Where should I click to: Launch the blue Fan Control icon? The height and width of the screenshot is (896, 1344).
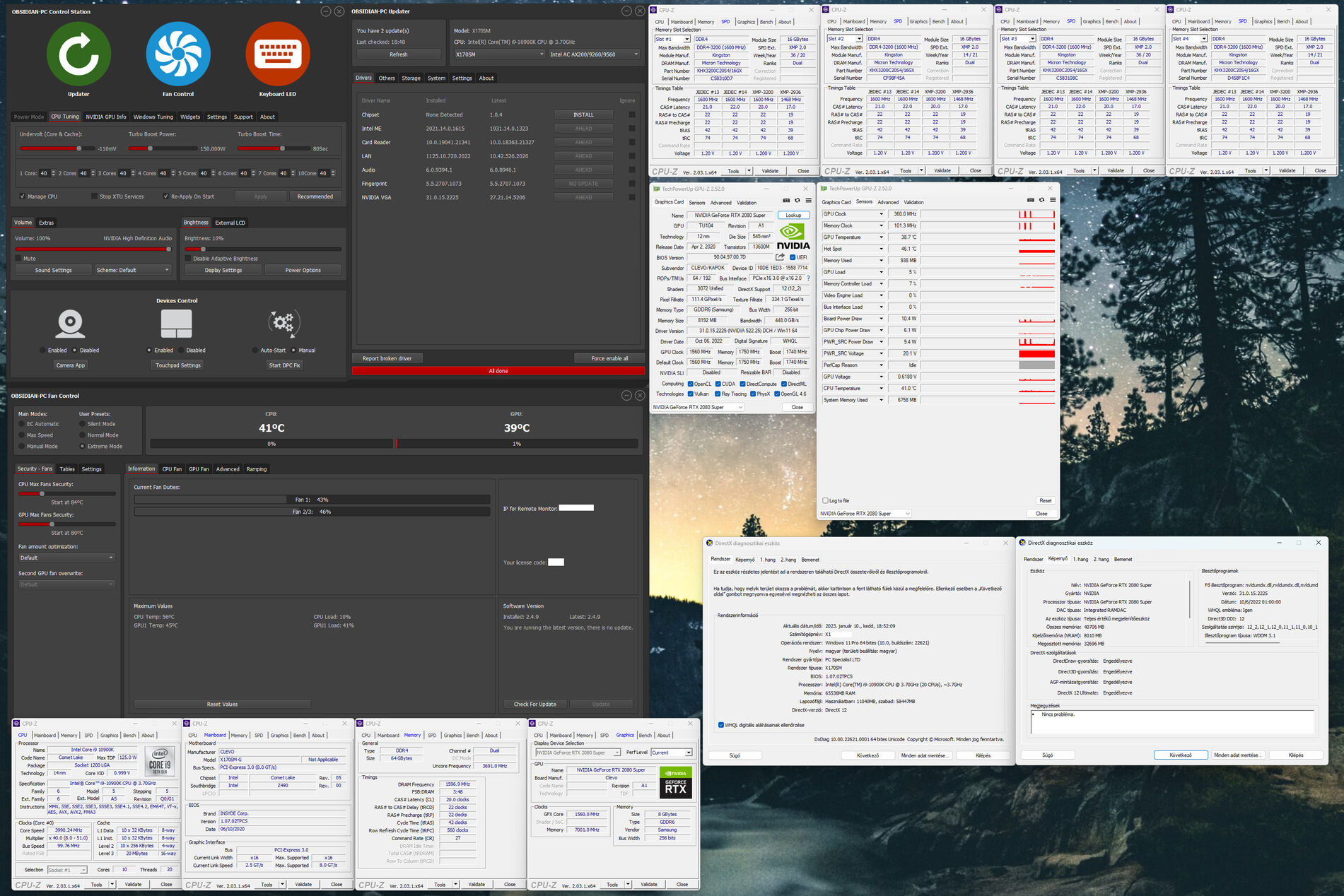tap(178, 54)
